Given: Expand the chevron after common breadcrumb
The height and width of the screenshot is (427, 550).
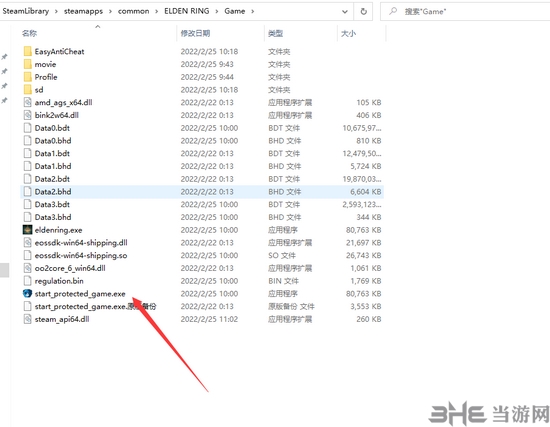Looking at the screenshot, I should 156,12.
